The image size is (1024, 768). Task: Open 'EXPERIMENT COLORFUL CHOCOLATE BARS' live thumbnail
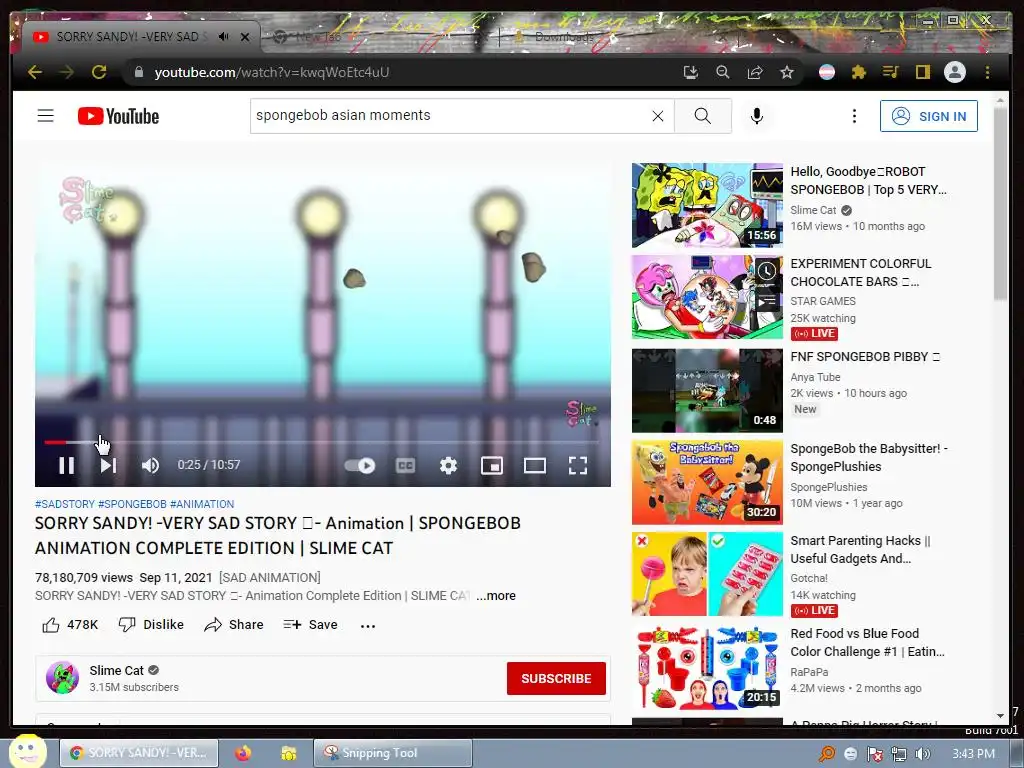(x=707, y=297)
